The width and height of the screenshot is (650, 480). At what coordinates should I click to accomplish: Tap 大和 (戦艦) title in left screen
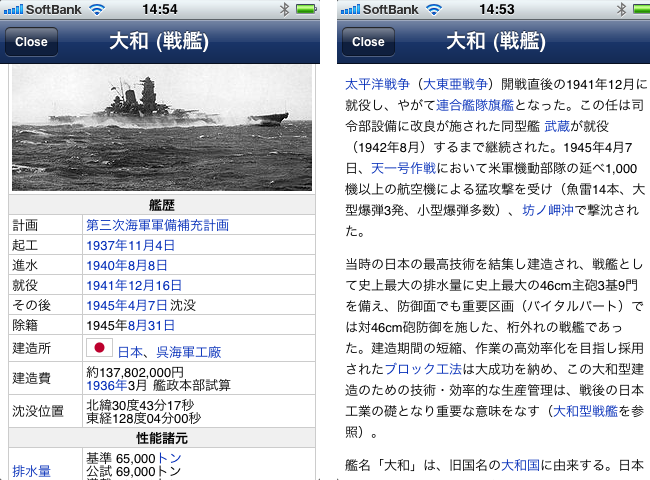point(159,41)
